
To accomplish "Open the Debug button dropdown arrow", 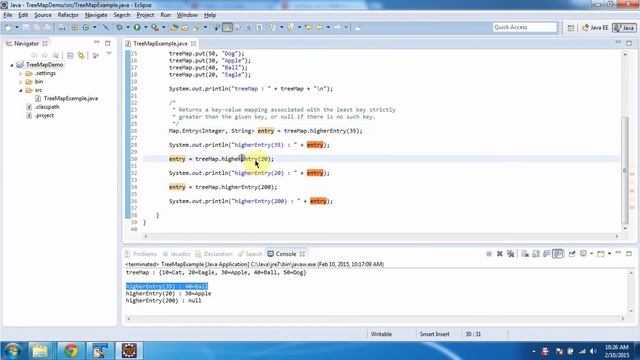I will [x=127, y=27].
